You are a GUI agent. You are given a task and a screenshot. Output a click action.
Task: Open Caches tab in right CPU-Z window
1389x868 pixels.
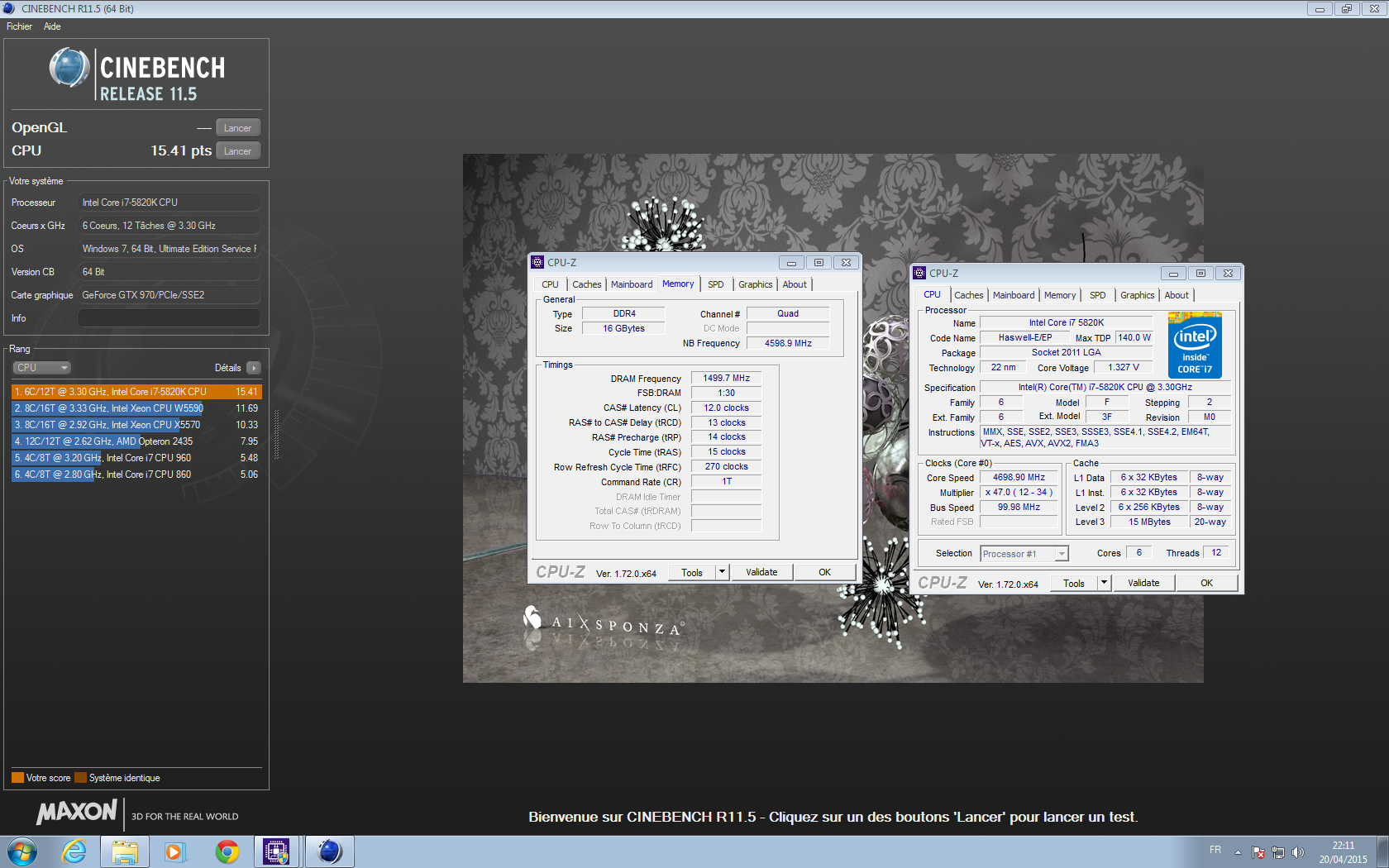coord(969,295)
